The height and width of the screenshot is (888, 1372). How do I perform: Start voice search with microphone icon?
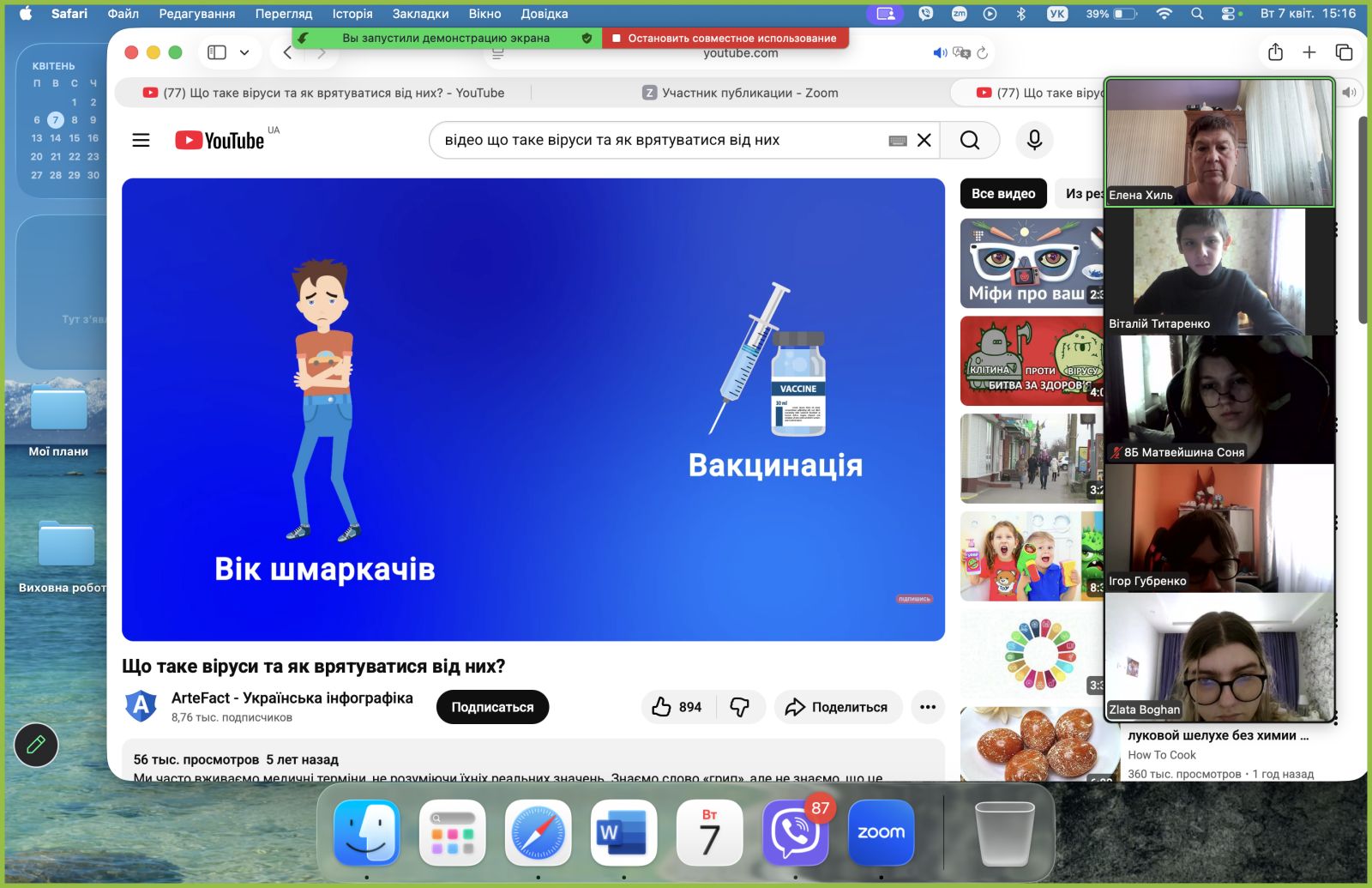point(1034,140)
